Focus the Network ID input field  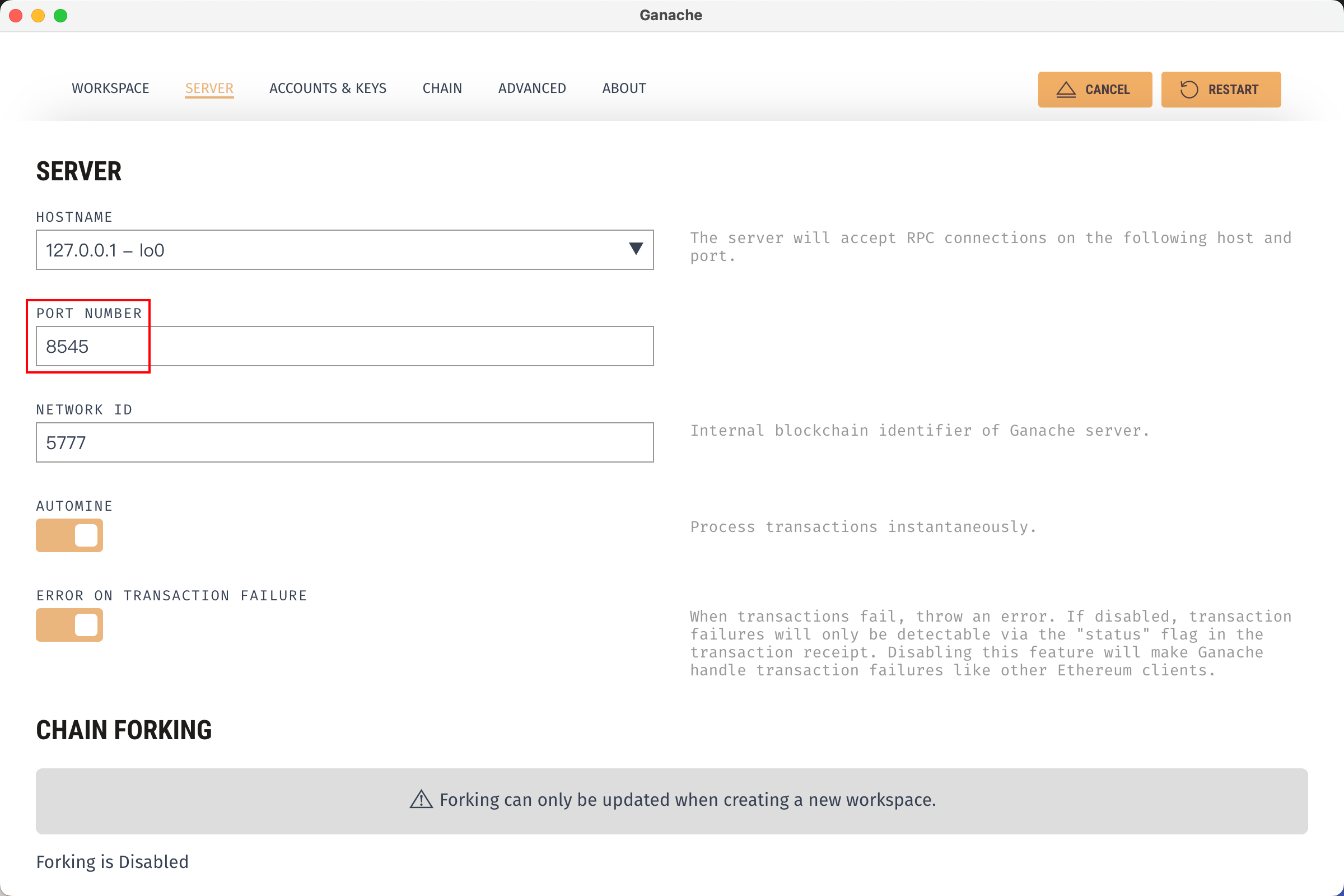click(x=344, y=442)
